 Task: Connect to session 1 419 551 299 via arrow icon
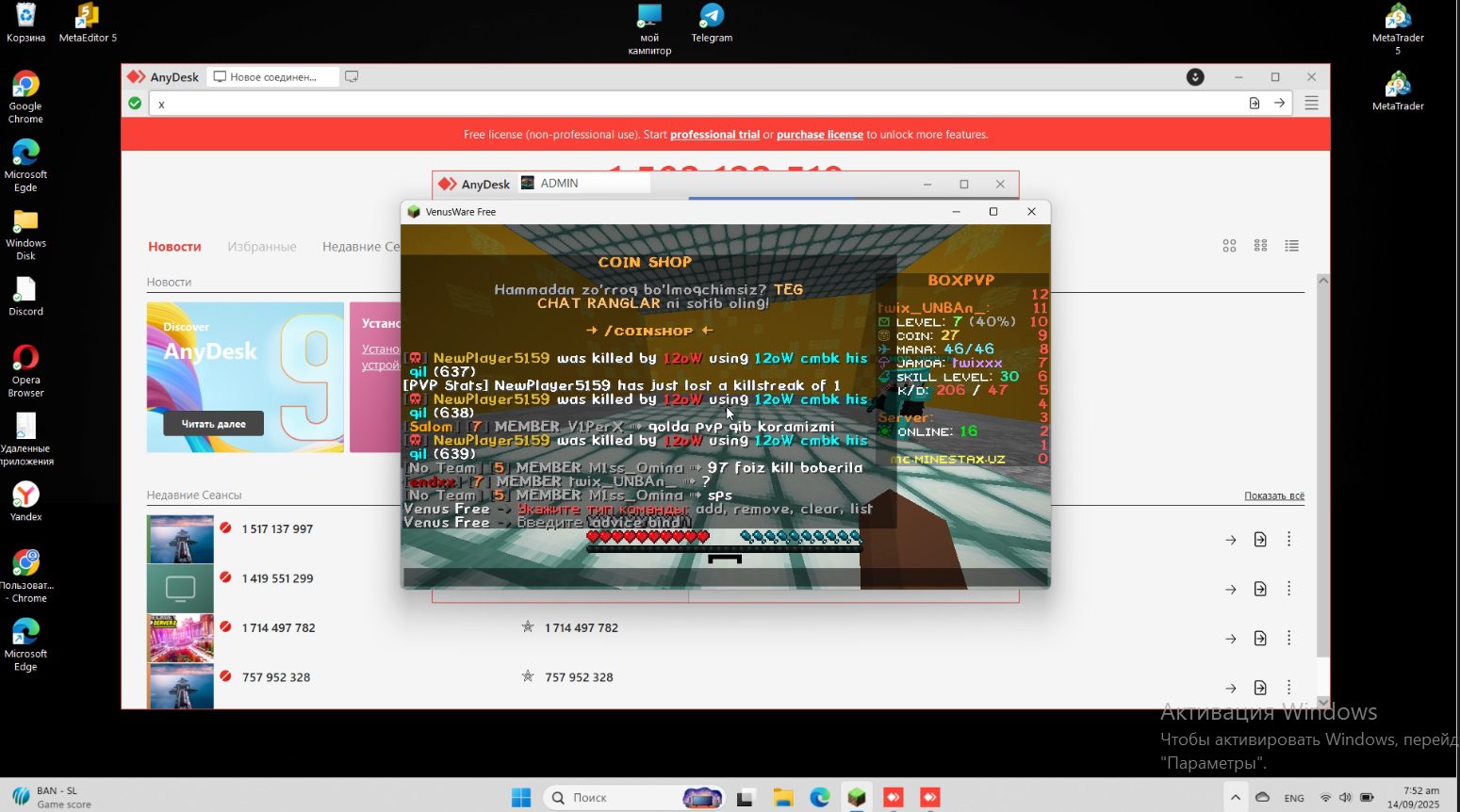pos(1230,588)
